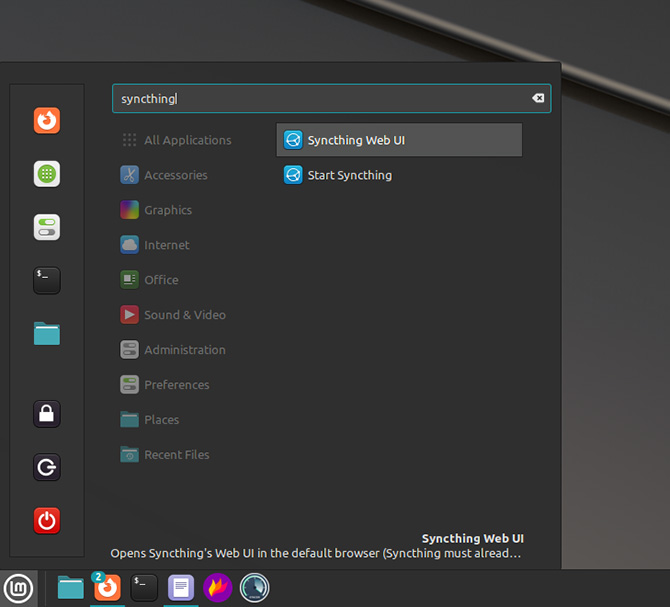The width and height of the screenshot is (670, 607).
Task: Open the circular gauge app in taskbar
Action: point(255,588)
